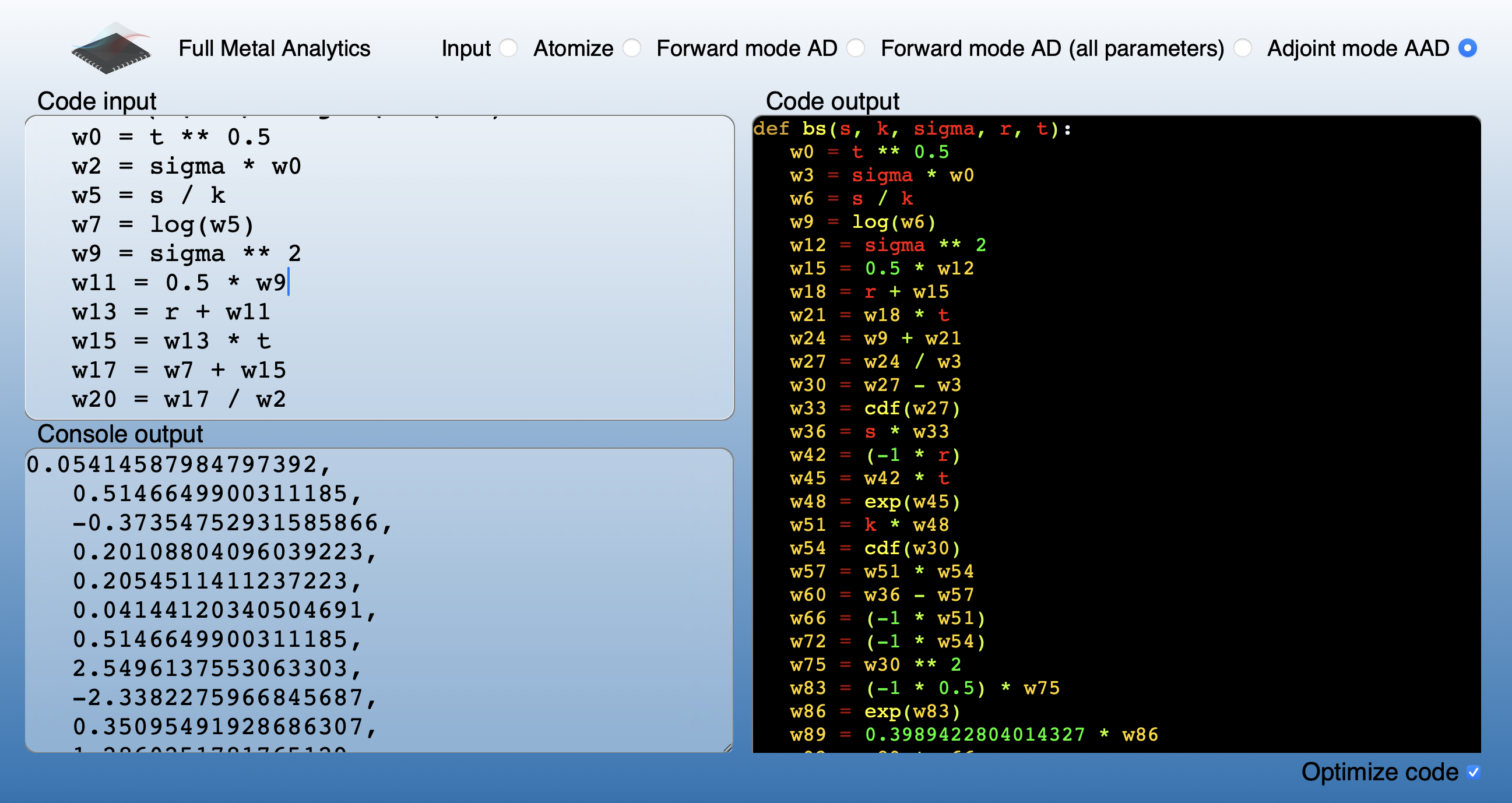
Task: Click the Optimize code label text
Action: [x=1379, y=772]
